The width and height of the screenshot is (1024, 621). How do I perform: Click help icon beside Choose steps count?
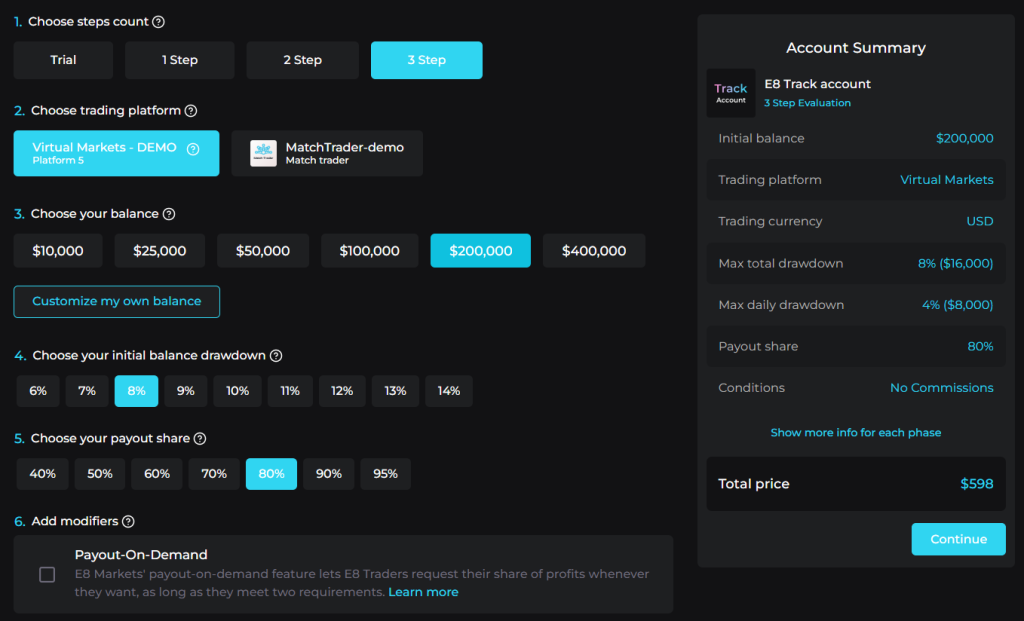pos(158,22)
